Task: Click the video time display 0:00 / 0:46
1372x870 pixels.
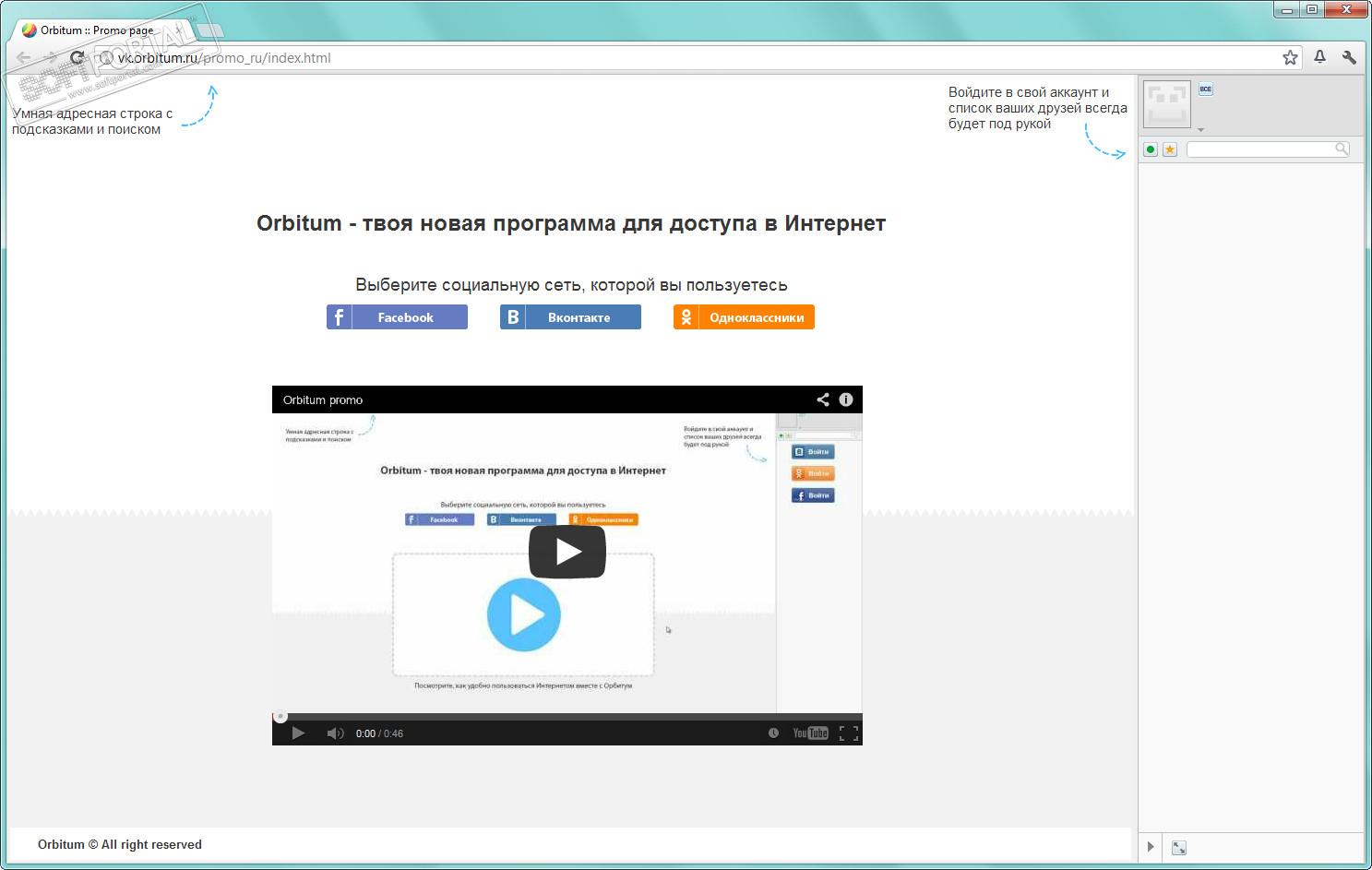Action: [x=379, y=733]
